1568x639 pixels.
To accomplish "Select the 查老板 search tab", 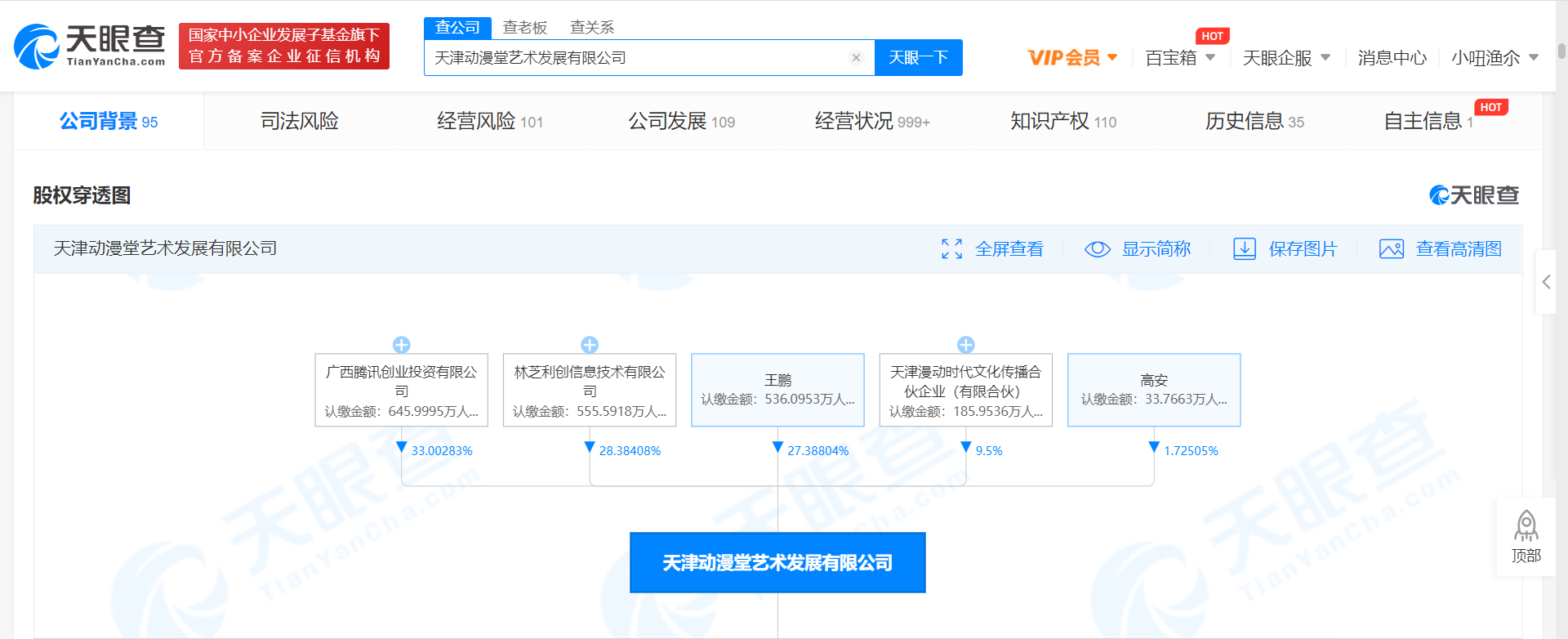I will 525,28.
